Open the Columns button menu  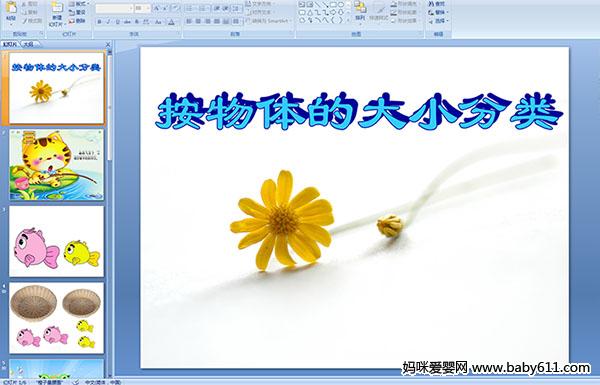237,21
